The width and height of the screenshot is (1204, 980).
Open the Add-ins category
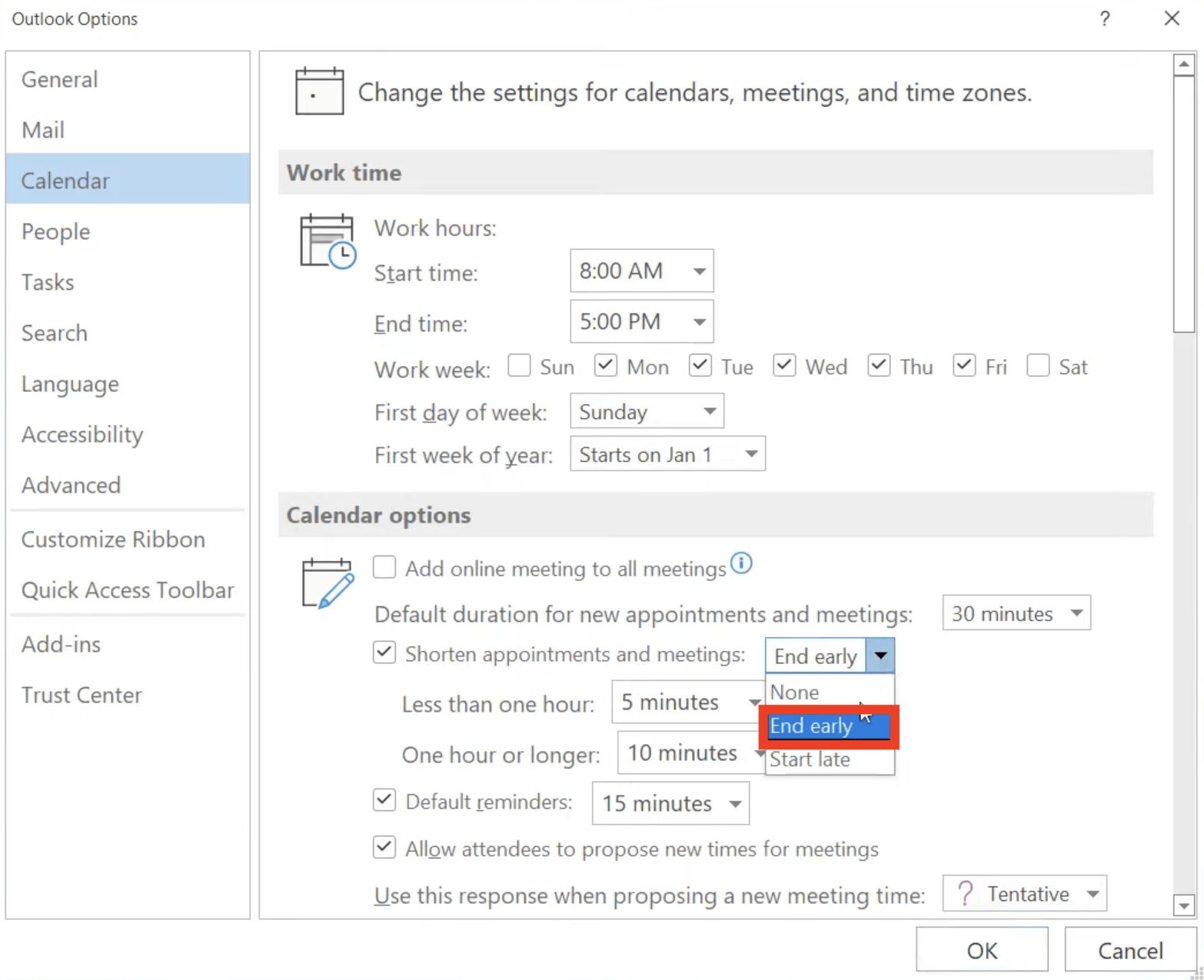pyautogui.click(x=128, y=644)
